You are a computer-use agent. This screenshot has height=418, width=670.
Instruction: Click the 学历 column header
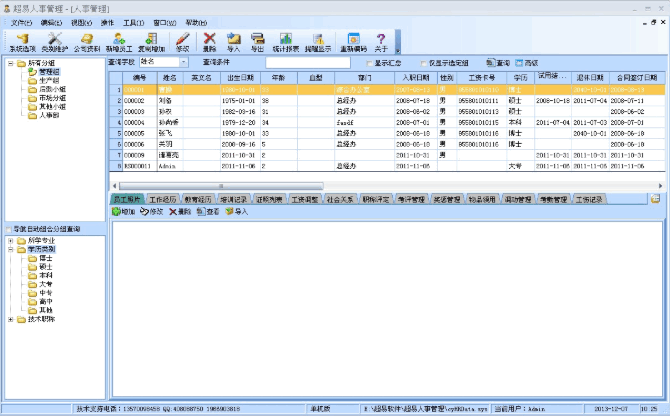coord(520,78)
